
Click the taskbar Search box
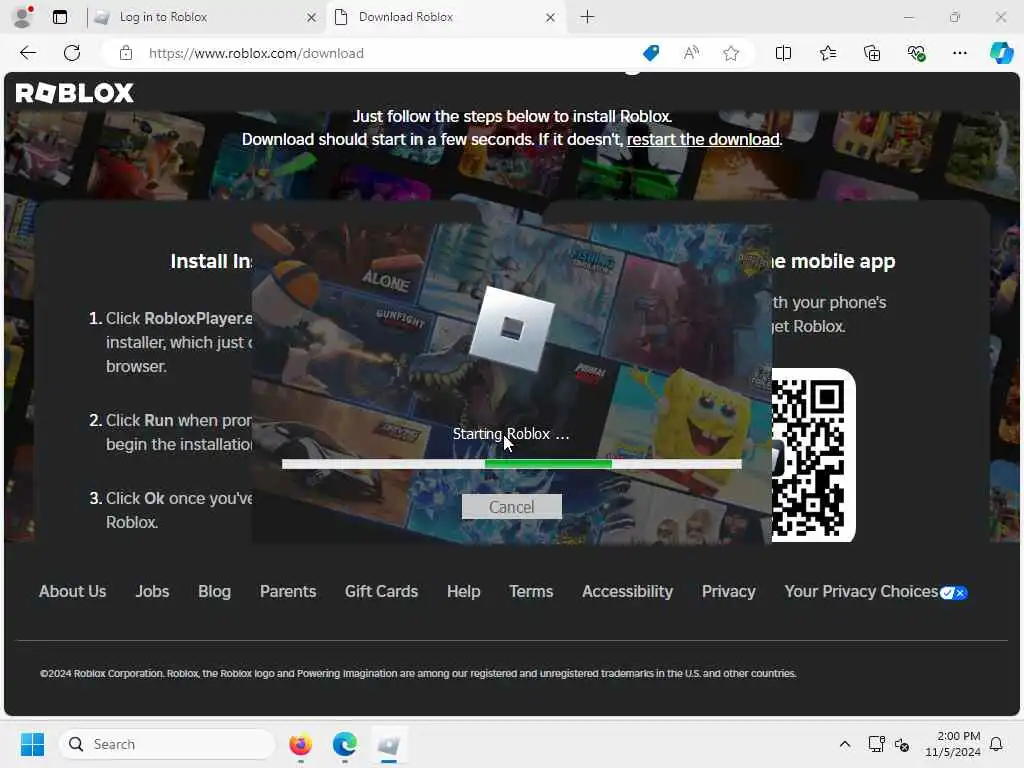pyautogui.click(x=167, y=744)
